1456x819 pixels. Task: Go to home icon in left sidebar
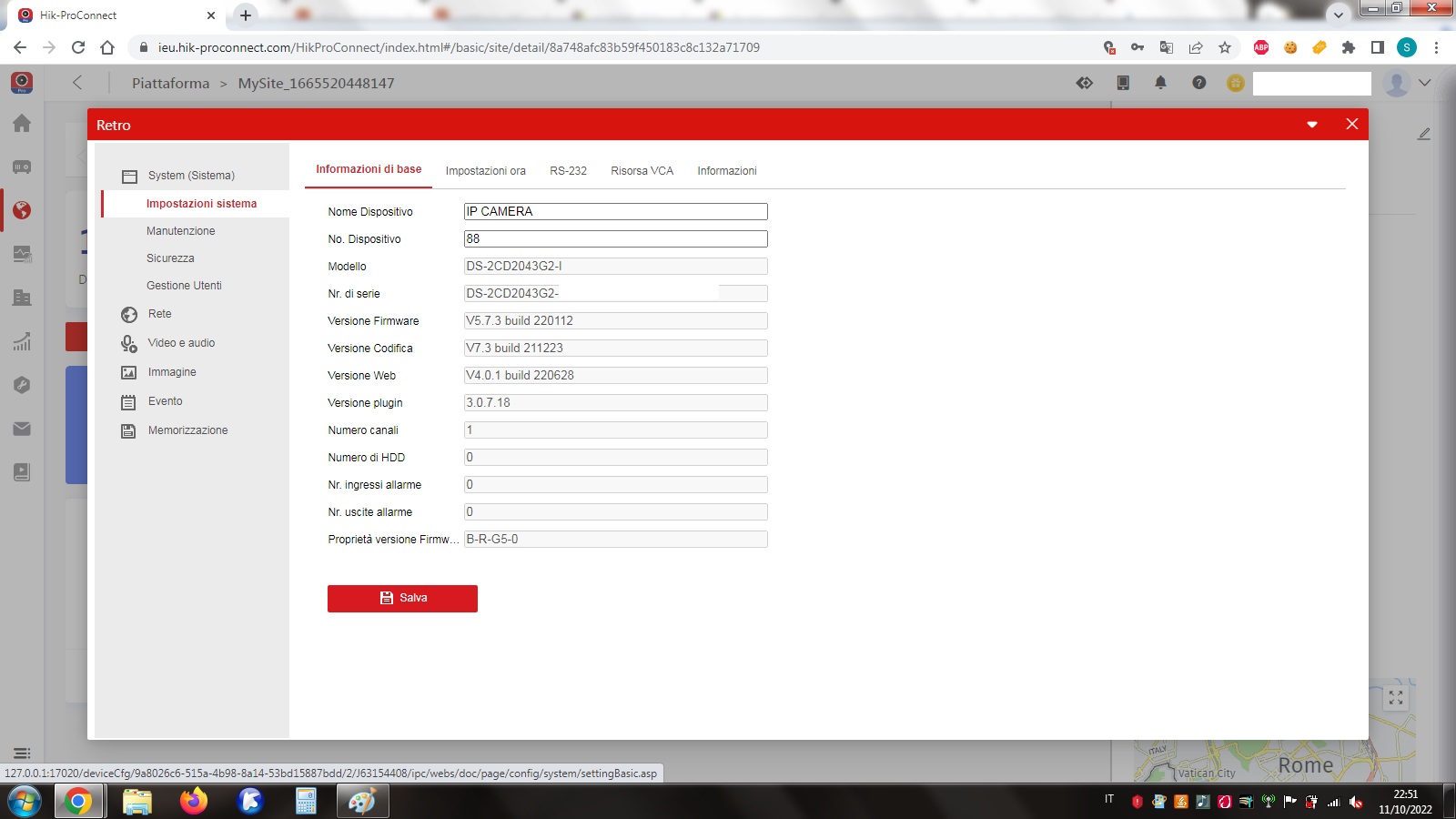tap(22, 124)
